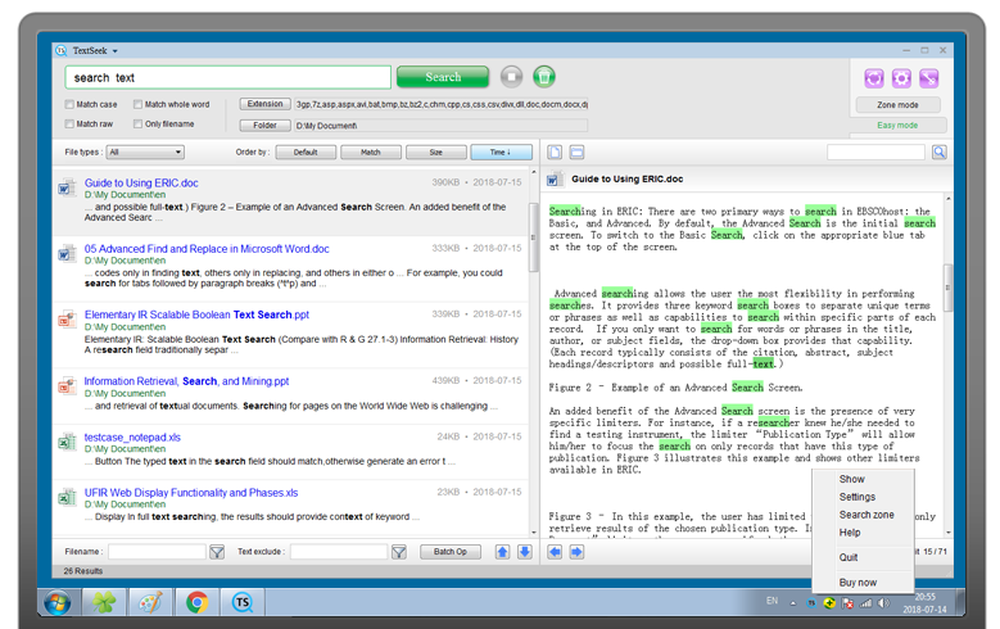Enable the Match case checkbox
Viewport: 1000px width, 629px height.
coord(70,104)
